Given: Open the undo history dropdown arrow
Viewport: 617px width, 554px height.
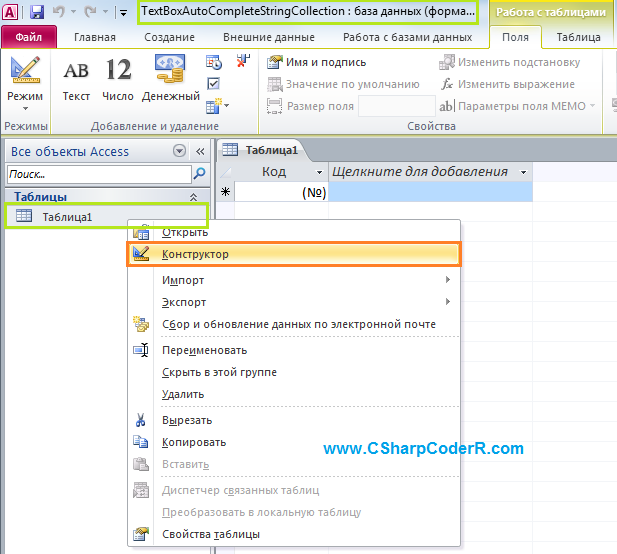Looking at the screenshot, I should 73,12.
